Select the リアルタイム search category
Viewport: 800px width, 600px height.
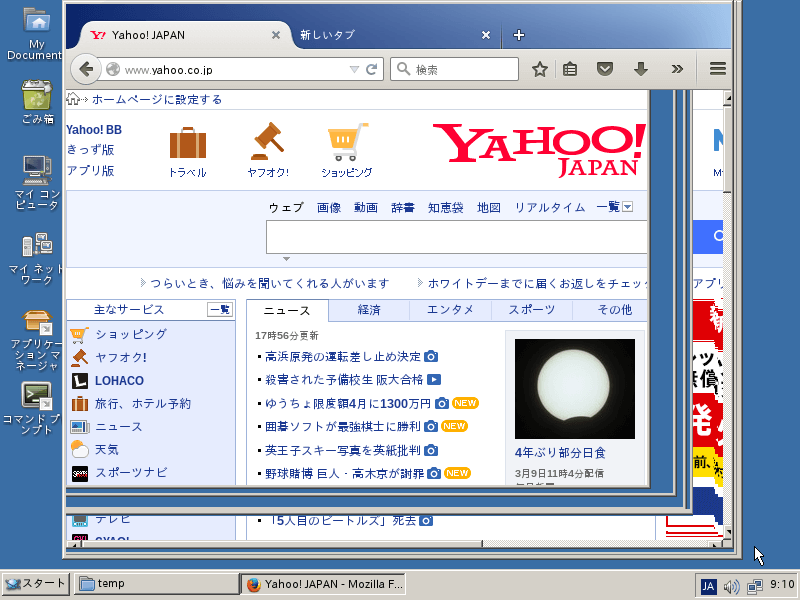click(x=549, y=207)
